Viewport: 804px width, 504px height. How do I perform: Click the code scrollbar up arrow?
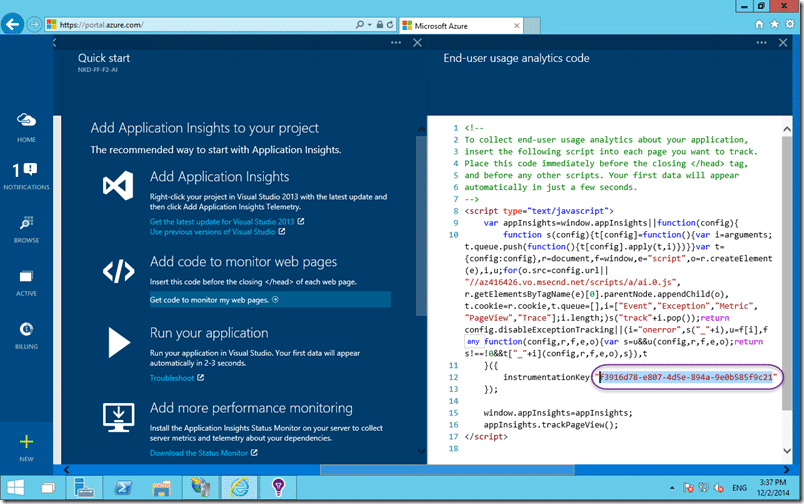click(x=787, y=130)
